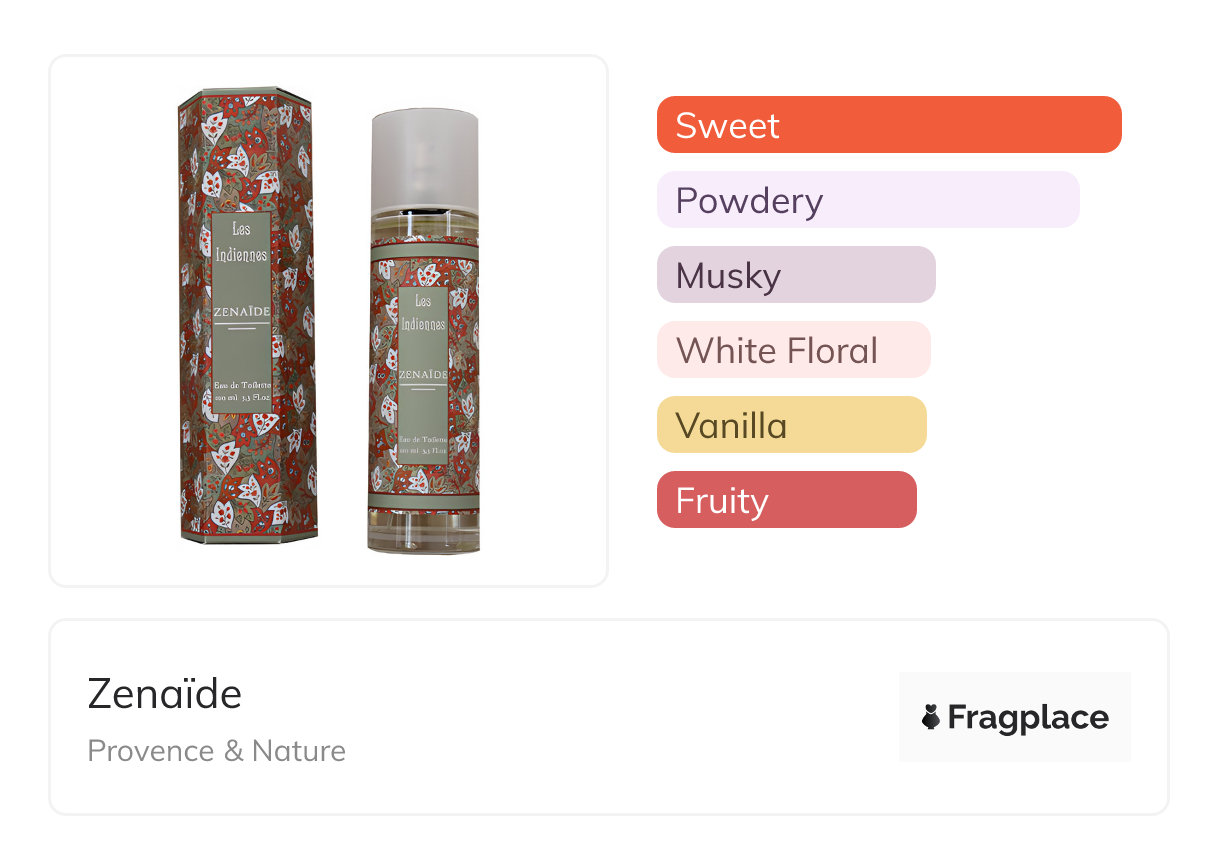Click the Musky accord bar
Viewport: 1218px width, 864px height.
(795, 275)
